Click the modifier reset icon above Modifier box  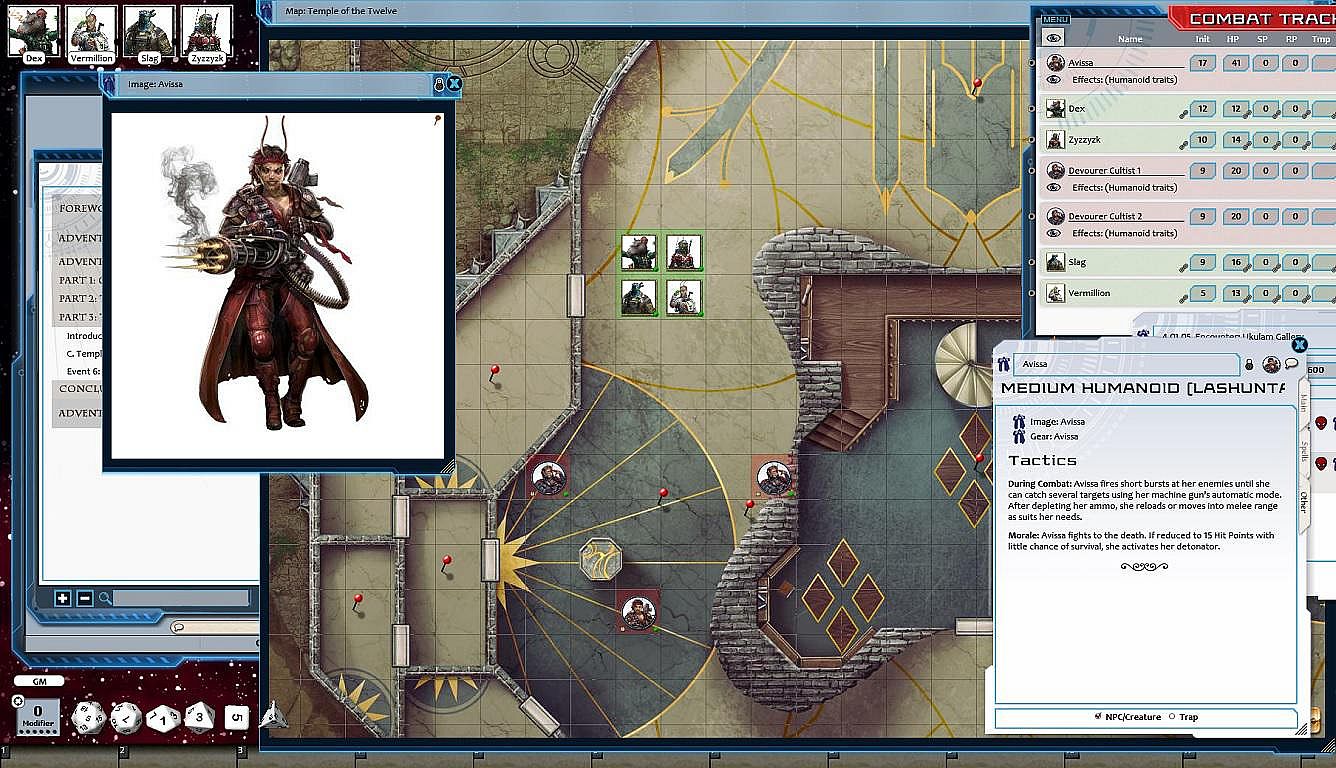click(x=18, y=701)
